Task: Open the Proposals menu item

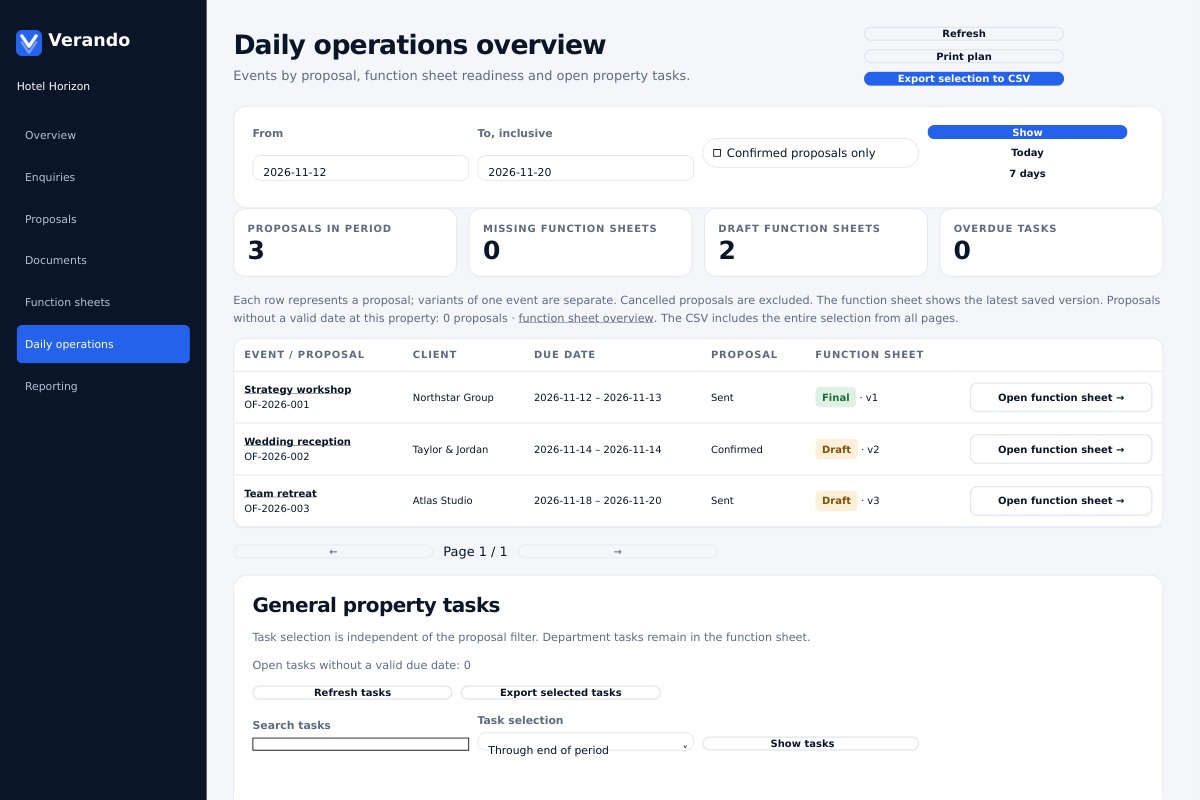Action: (103, 219)
